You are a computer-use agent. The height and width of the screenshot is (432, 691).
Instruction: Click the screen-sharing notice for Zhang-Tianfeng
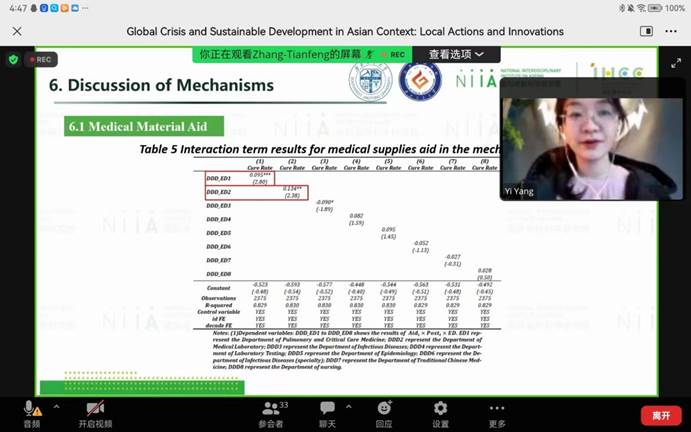coord(281,54)
